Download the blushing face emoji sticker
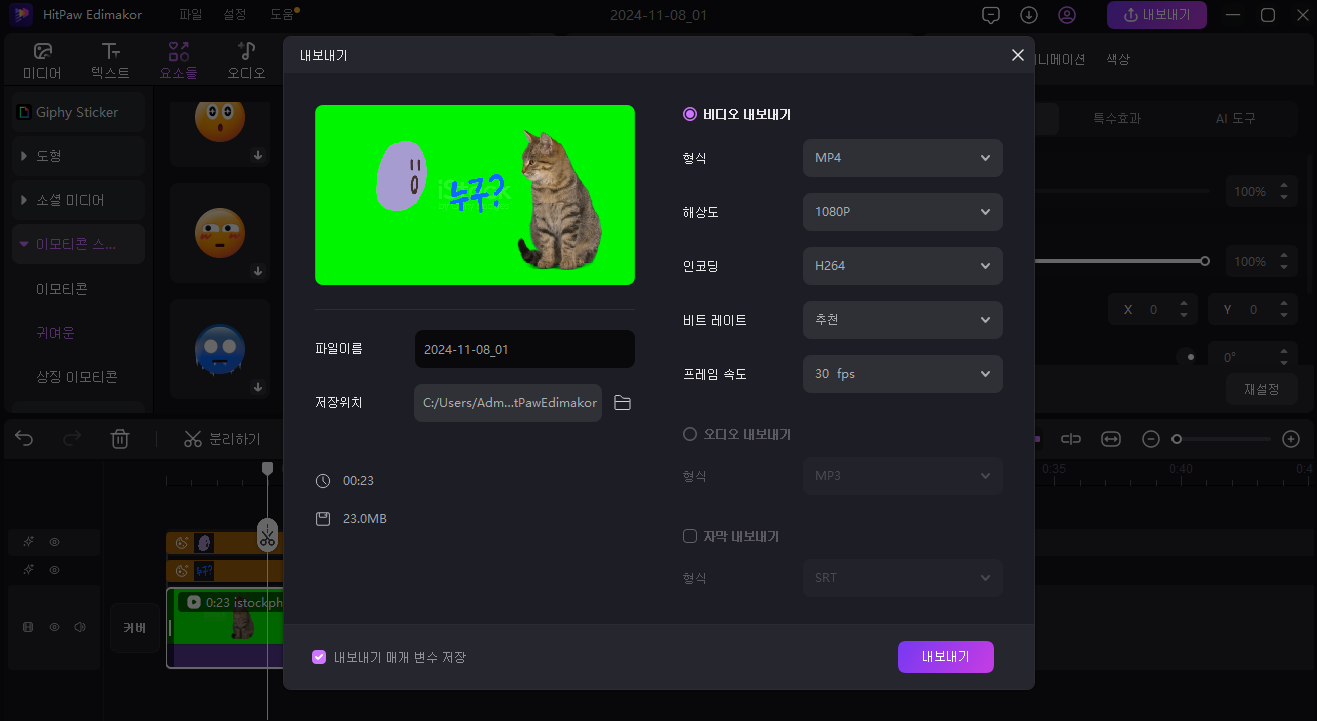 click(x=258, y=271)
